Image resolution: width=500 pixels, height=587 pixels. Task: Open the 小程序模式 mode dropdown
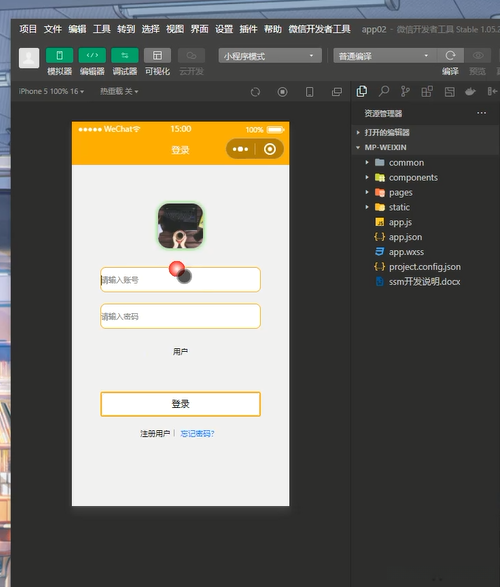pos(270,55)
